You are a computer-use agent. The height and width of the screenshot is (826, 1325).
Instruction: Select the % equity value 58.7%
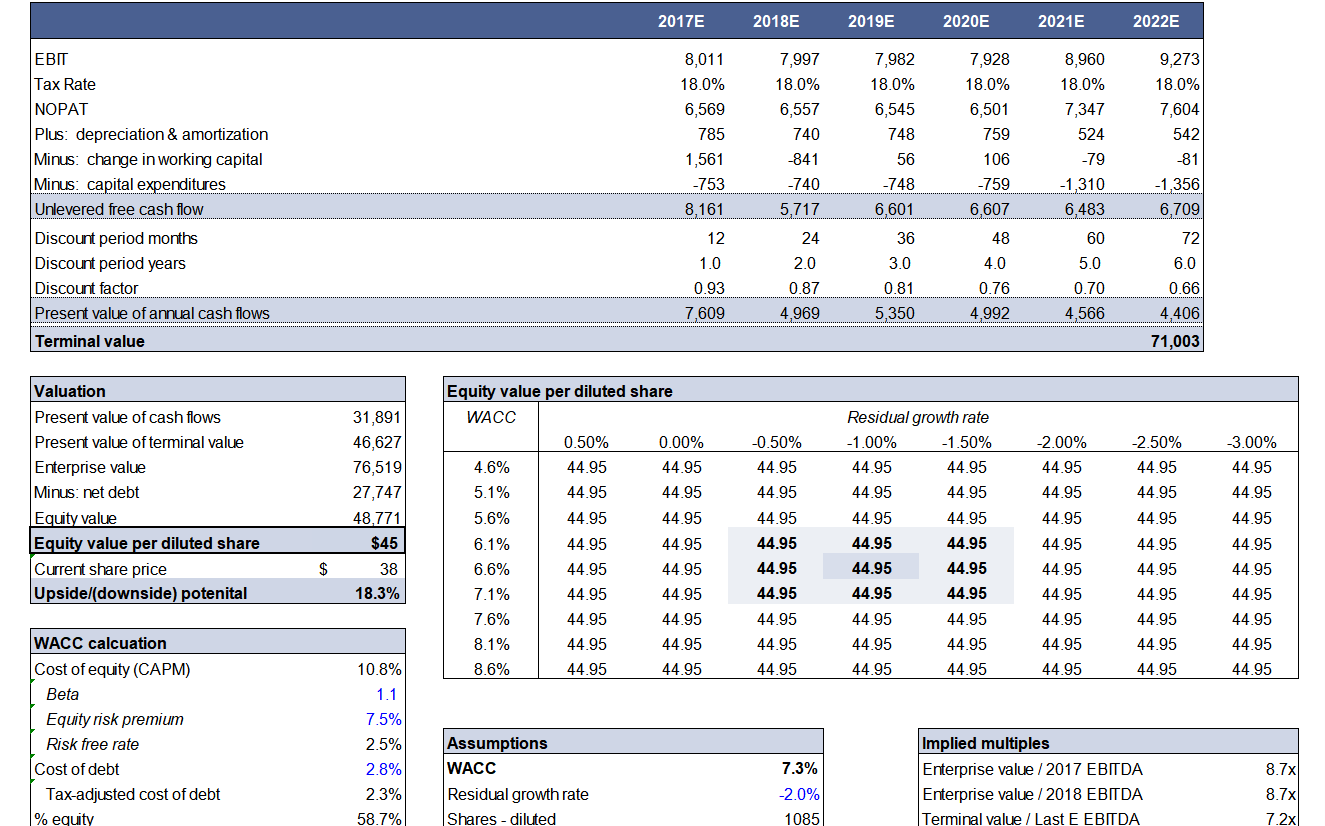point(380,819)
